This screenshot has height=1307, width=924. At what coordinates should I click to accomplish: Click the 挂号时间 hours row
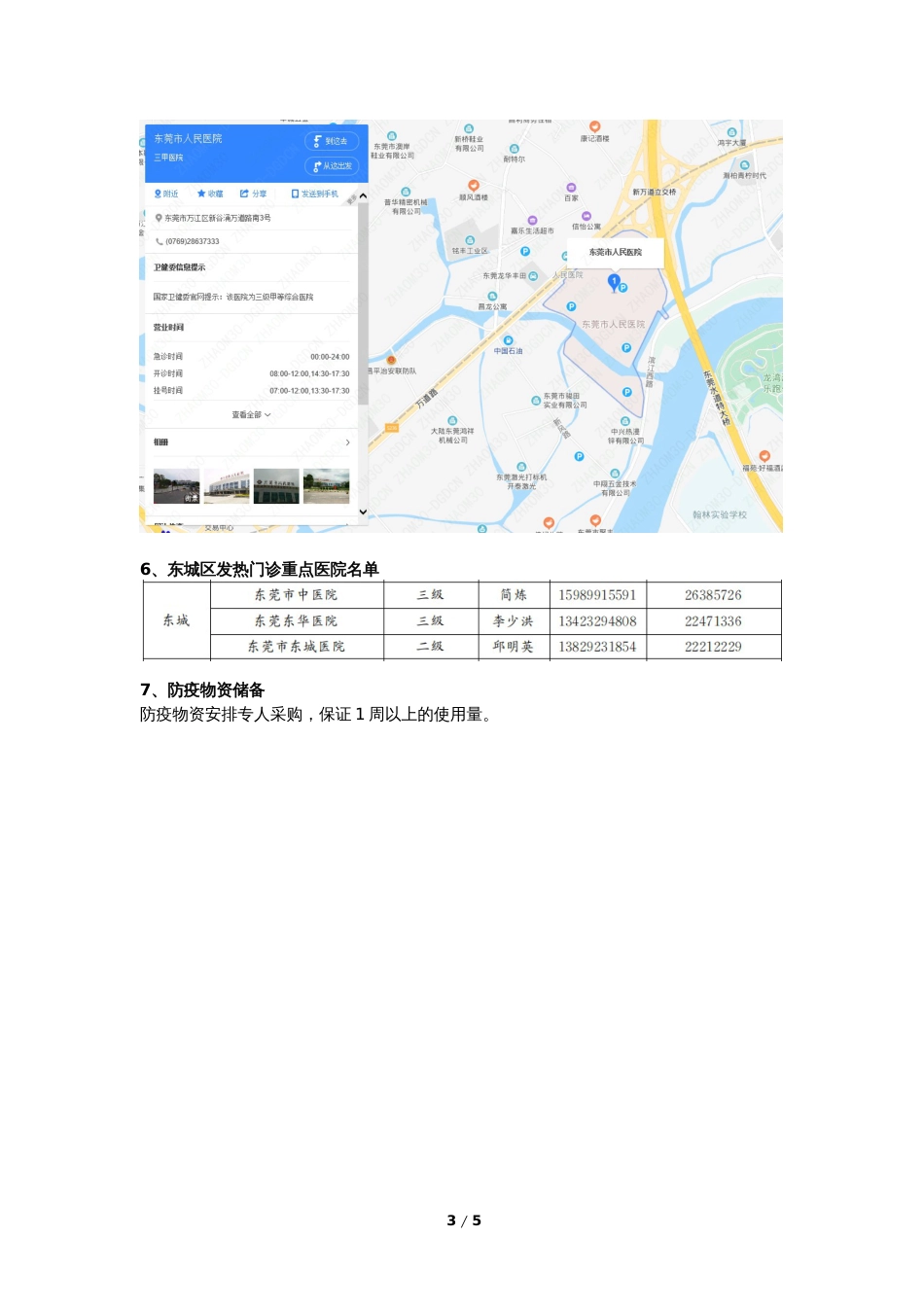click(251, 391)
